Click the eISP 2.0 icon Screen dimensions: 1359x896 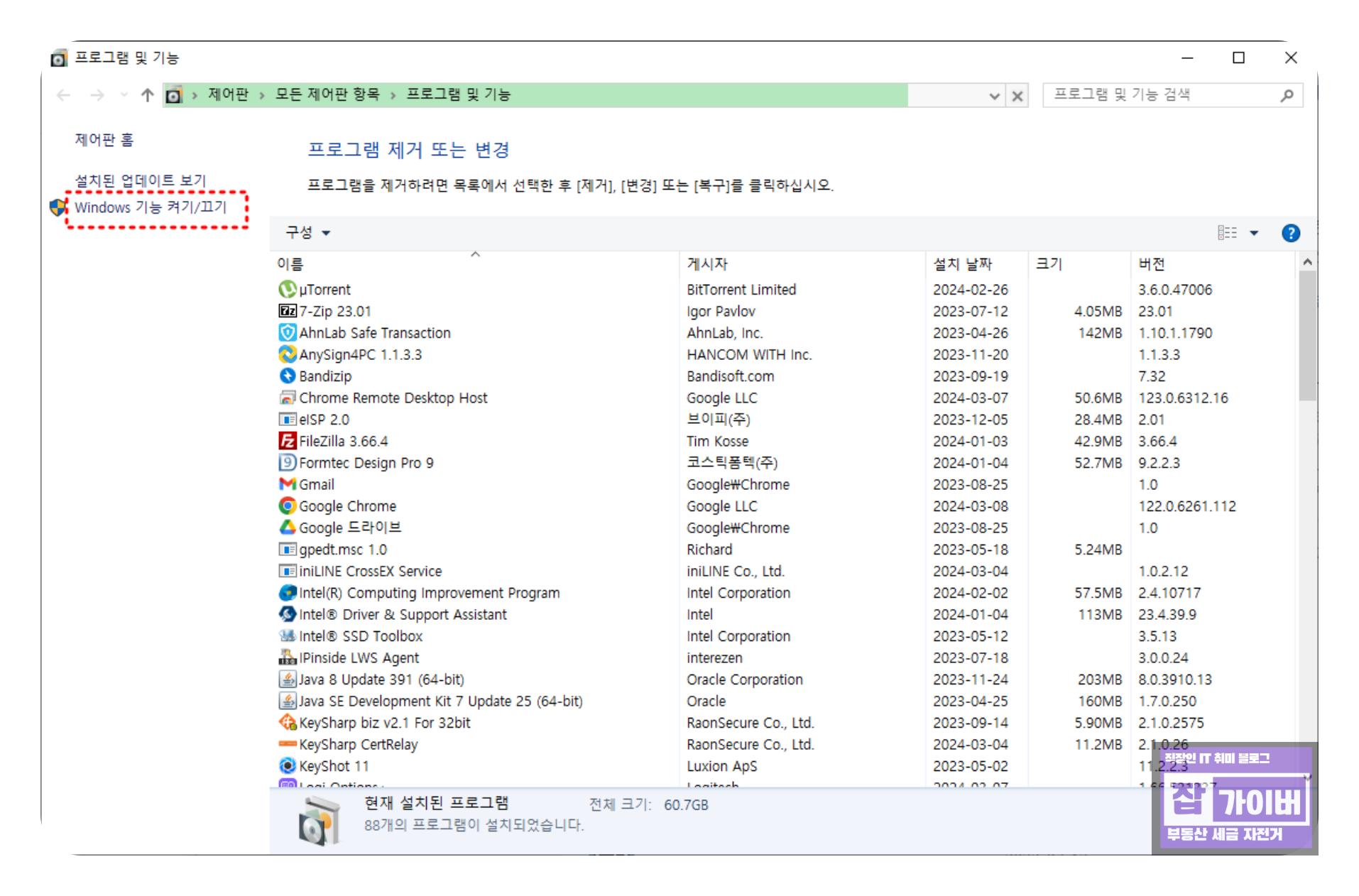tap(287, 419)
